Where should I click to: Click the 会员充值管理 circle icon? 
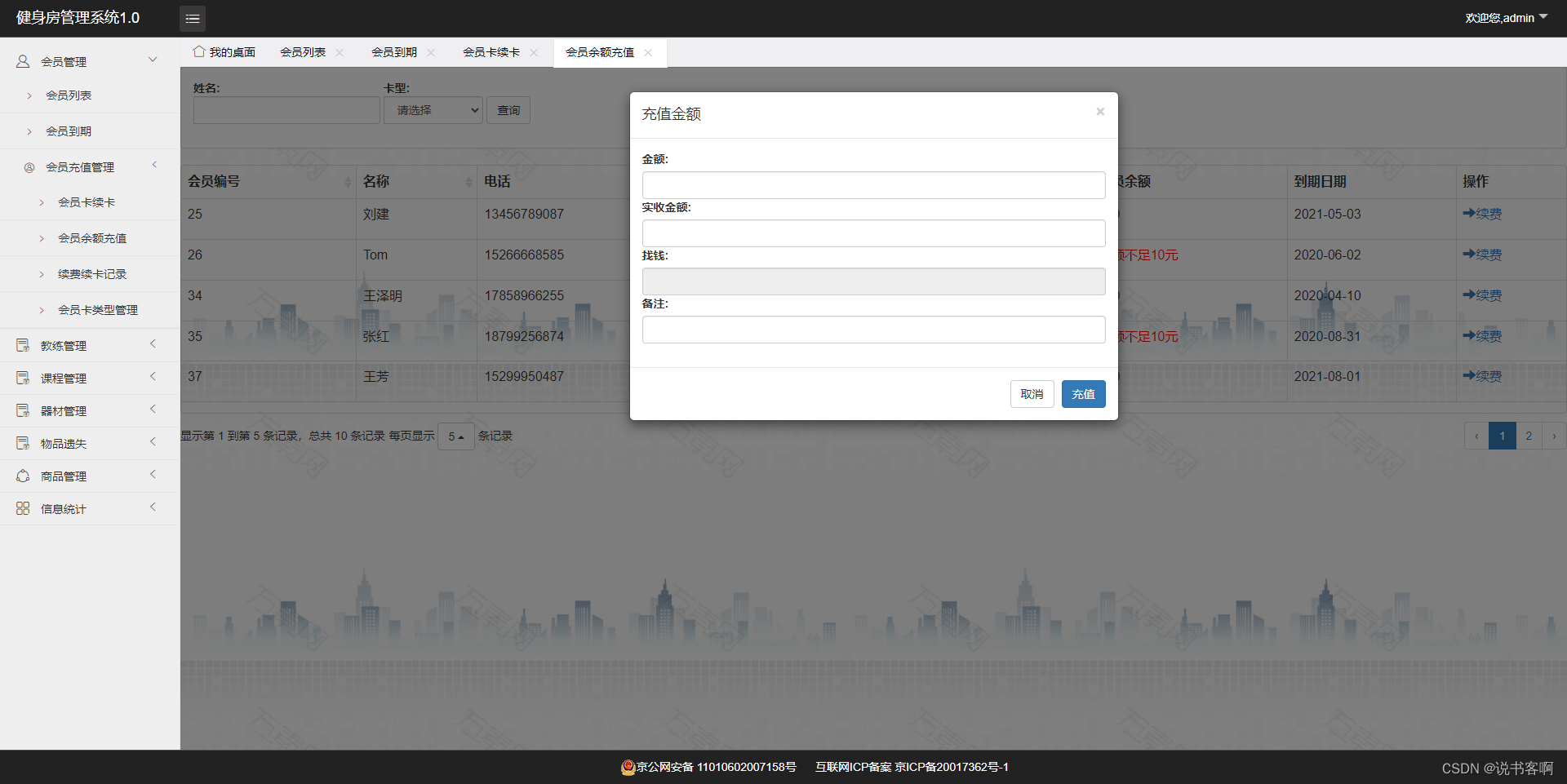point(29,167)
